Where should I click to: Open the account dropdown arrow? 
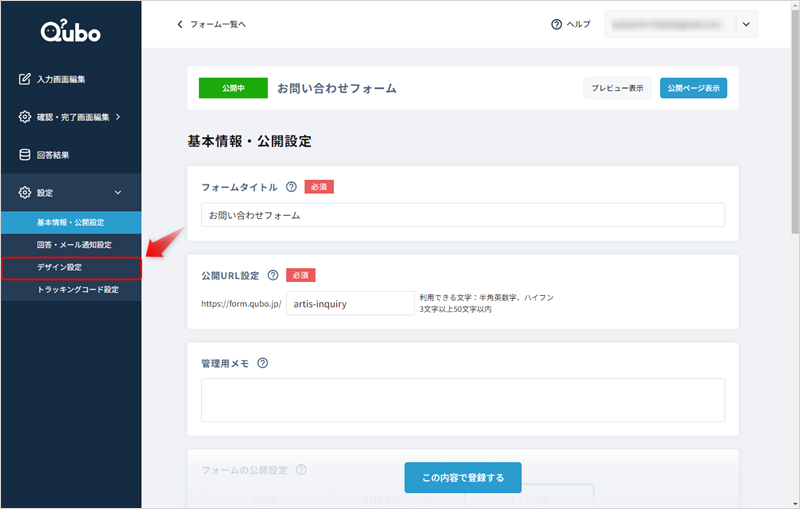746,24
